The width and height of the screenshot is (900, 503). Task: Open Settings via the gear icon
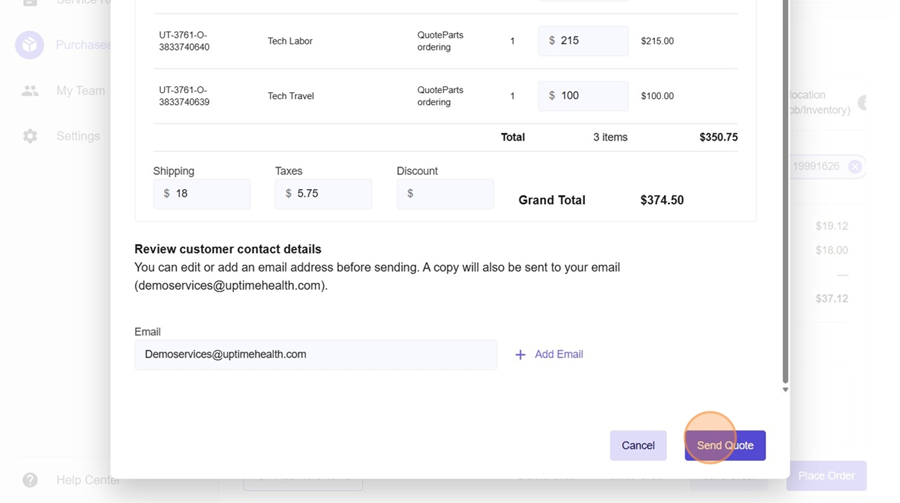(30, 136)
